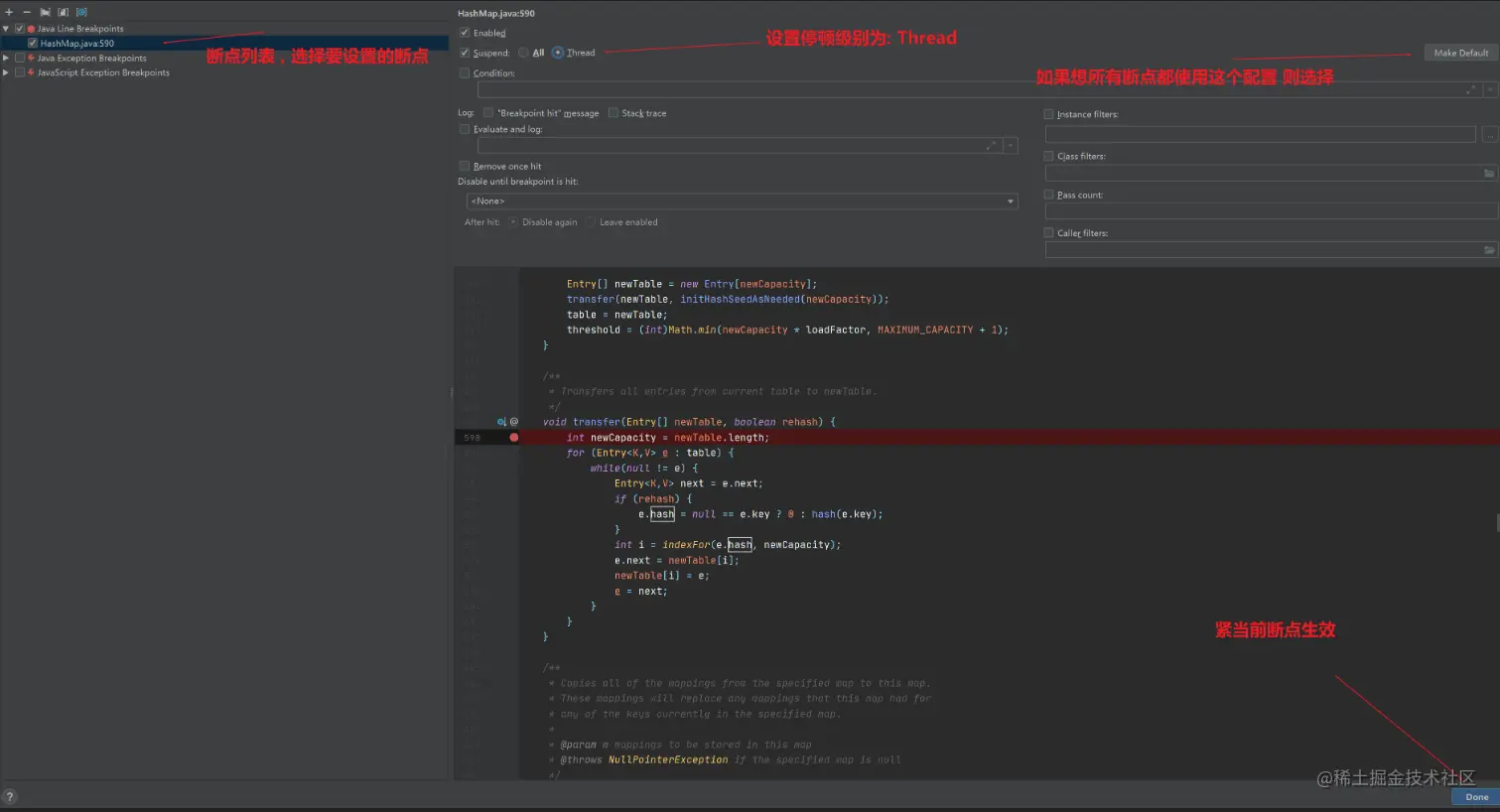Click the "void transfer" method signature line
This screenshot has height=812, width=1500.
[690, 422]
